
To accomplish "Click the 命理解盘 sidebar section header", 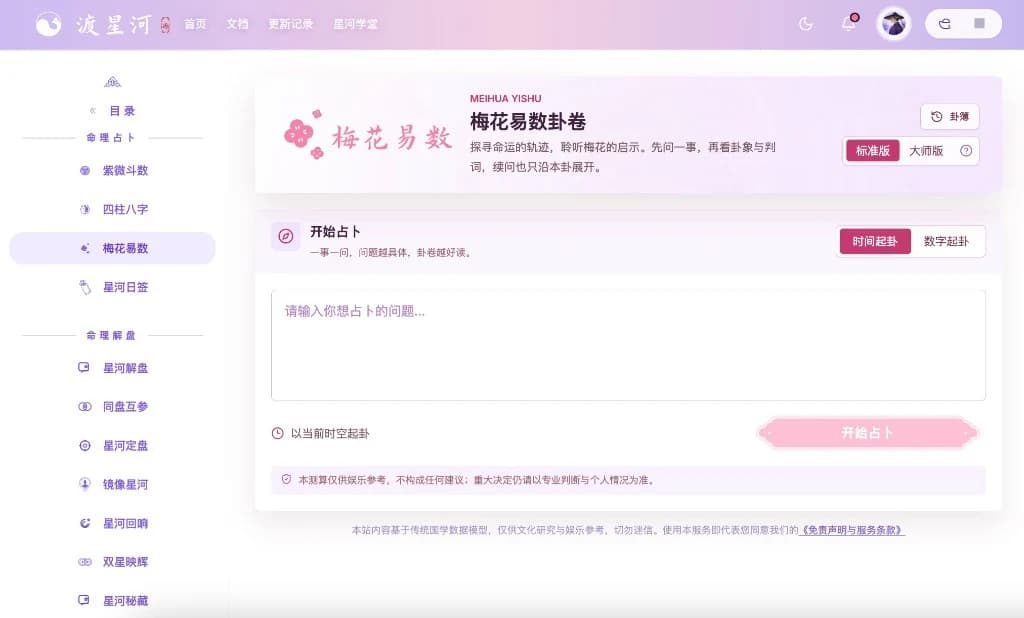I will [x=111, y=336].
